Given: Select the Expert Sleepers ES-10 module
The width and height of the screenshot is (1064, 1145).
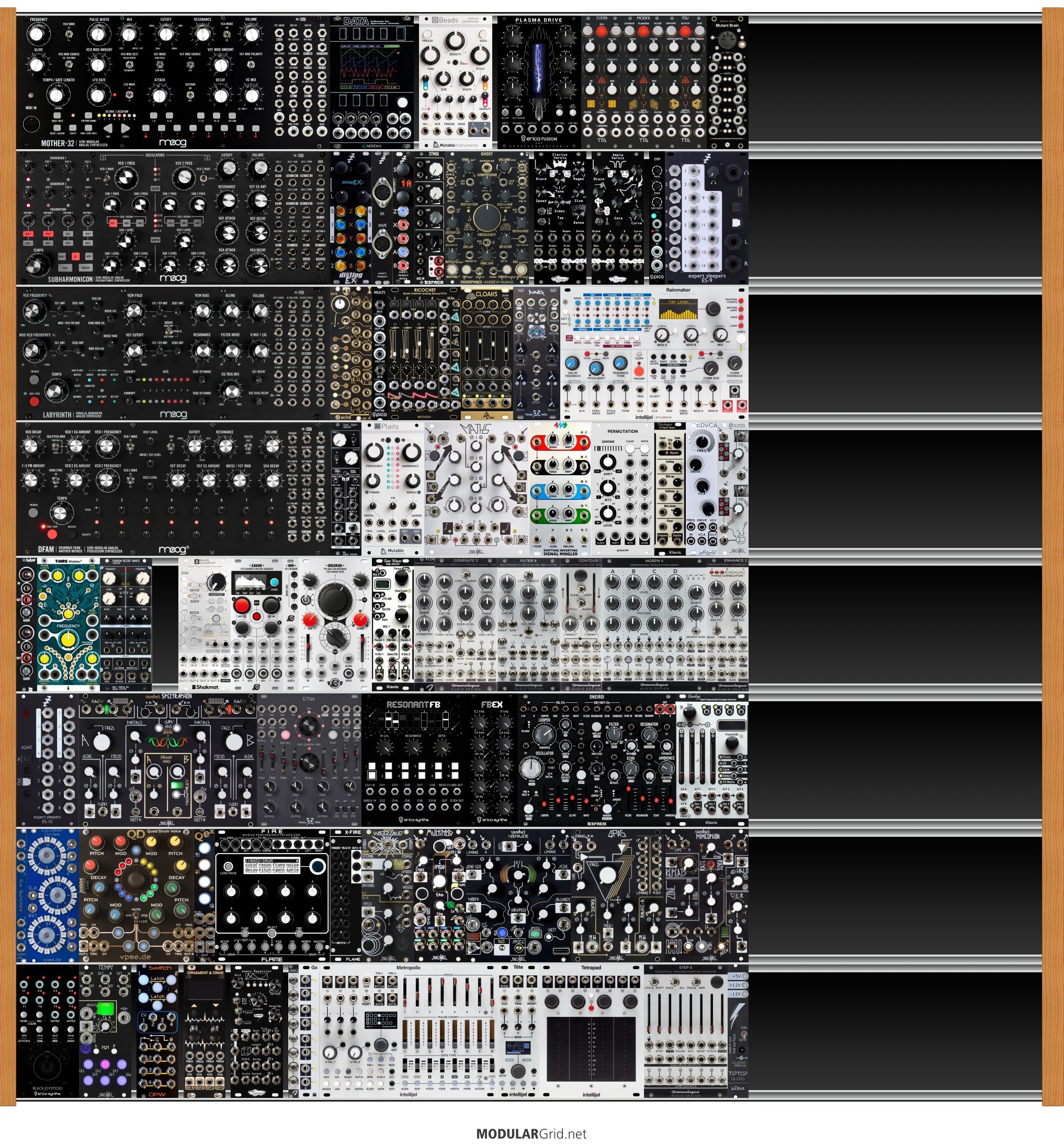Looking at the screenshot, I should pyautogui.click(x=47, y=760).
